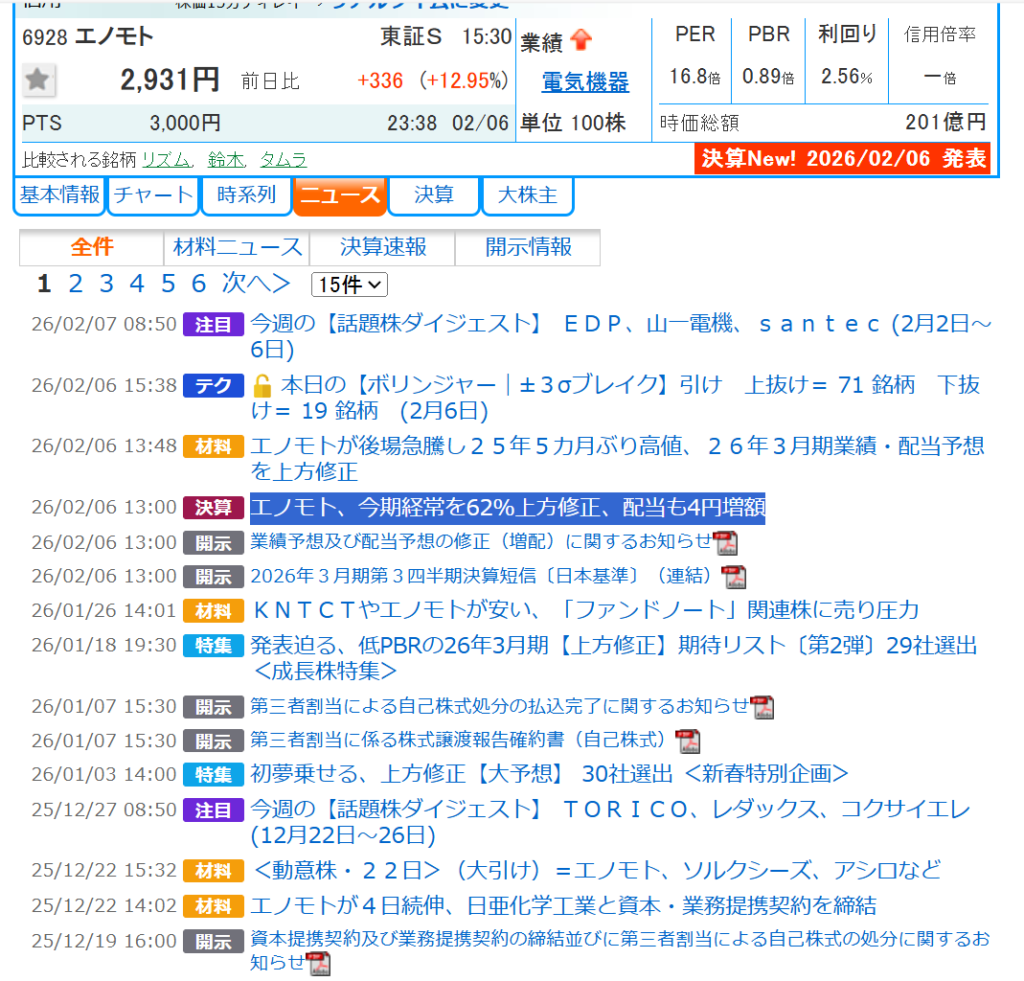Open the 電気機器 sector link
Screen dimensions: 1024x981
point(585,82)
